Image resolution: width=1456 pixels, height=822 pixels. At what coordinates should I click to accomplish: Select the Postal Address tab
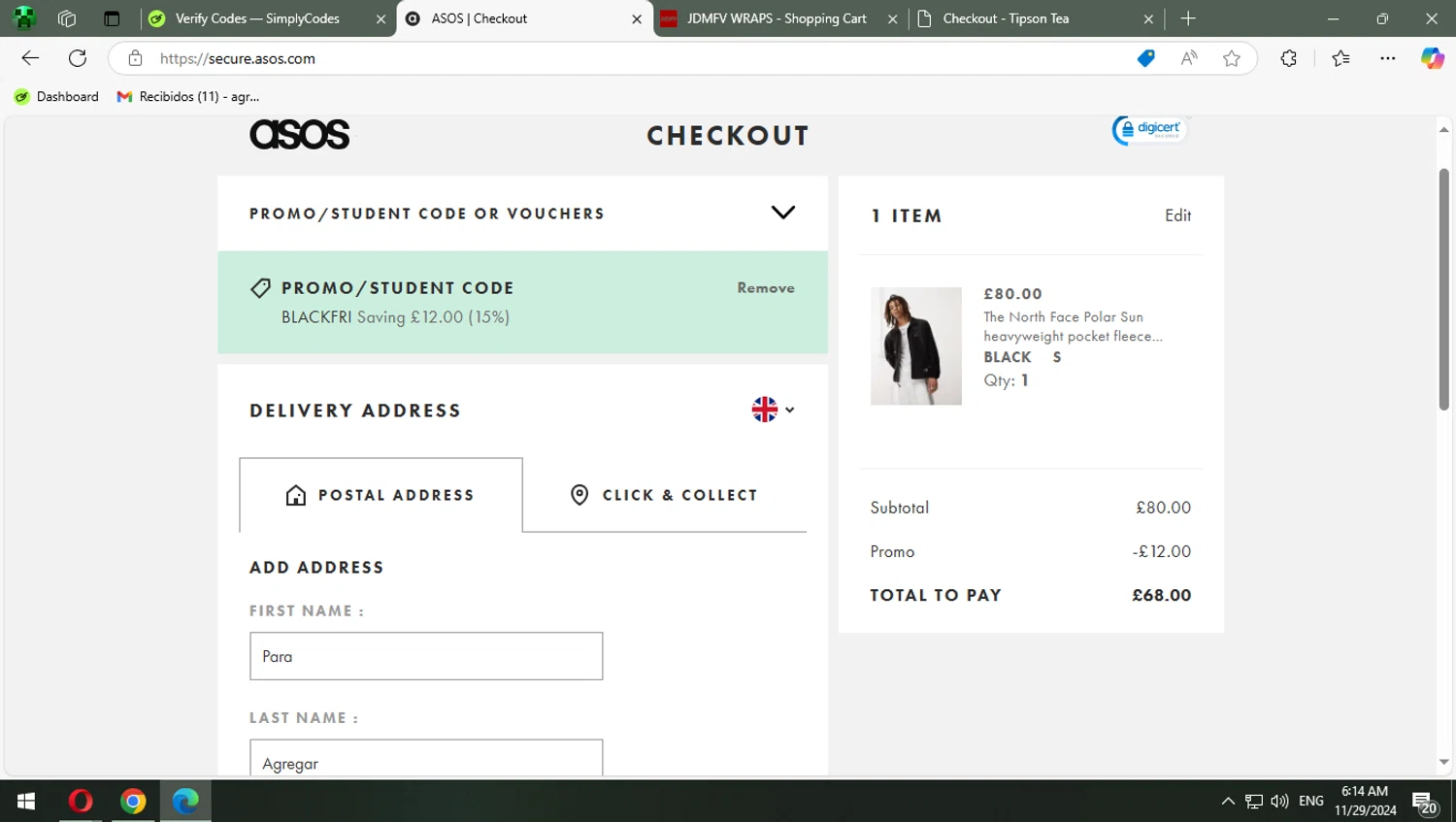(381, 495)
